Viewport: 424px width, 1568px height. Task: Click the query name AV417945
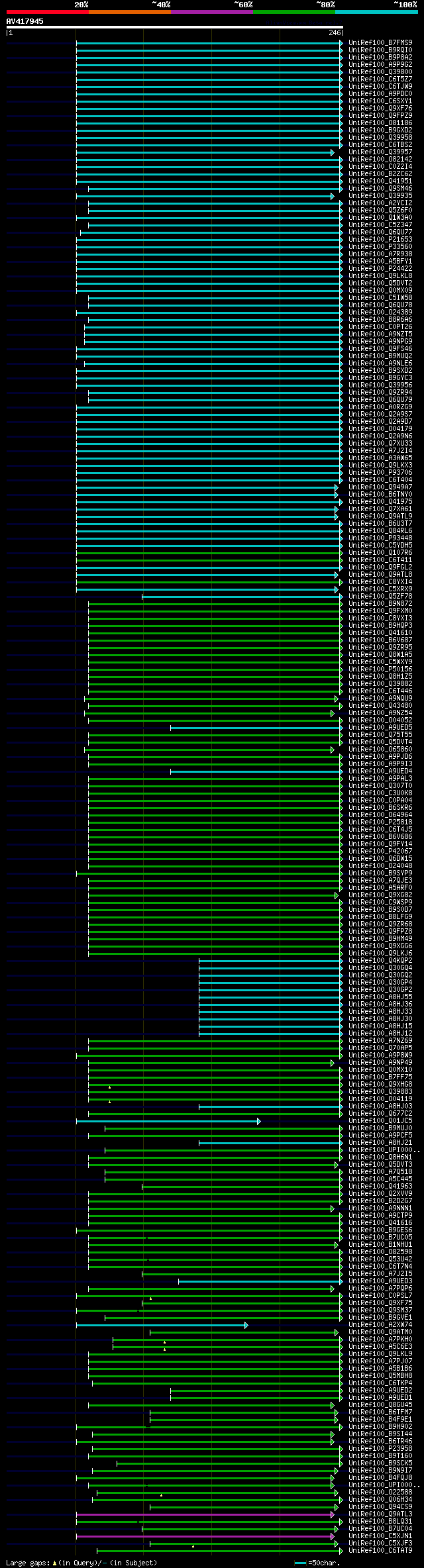pyautogui.click(x=25, y=21)
